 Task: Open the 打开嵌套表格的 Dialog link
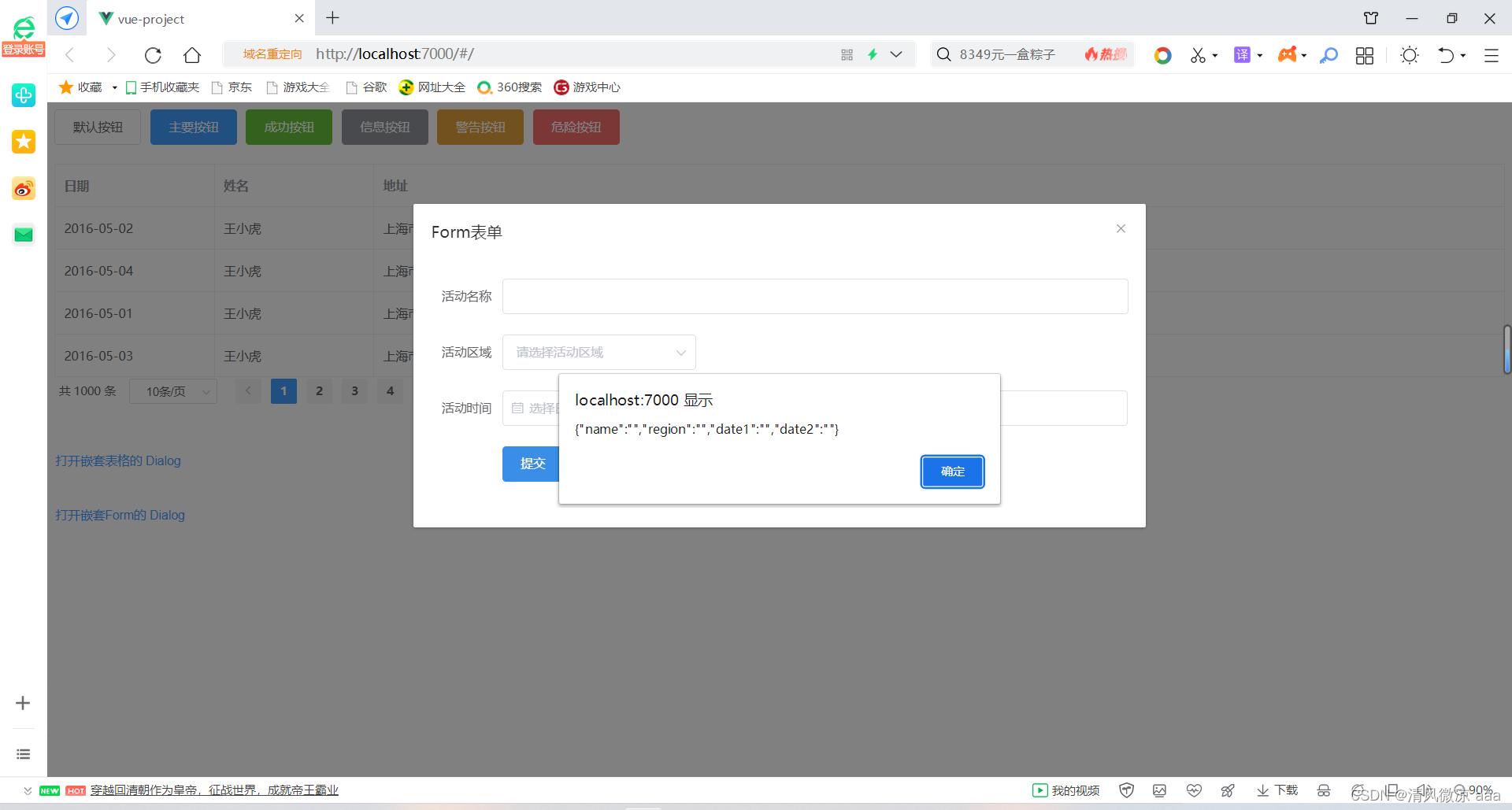(x=118, y=460)
